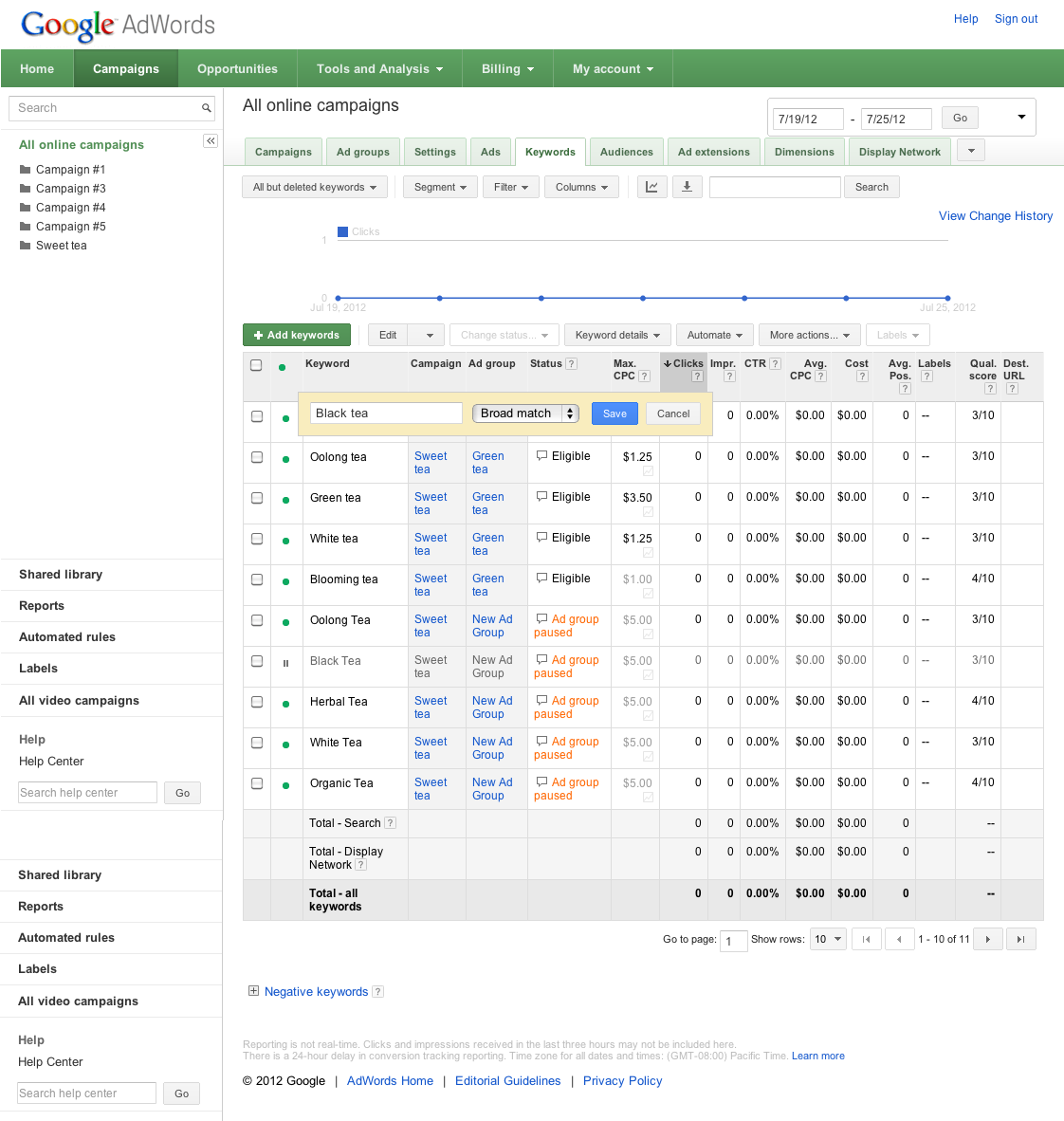The width and height of the screenshot is (1064, 1121).
Task: Check the White tea row checkbox
Action: 257,539
